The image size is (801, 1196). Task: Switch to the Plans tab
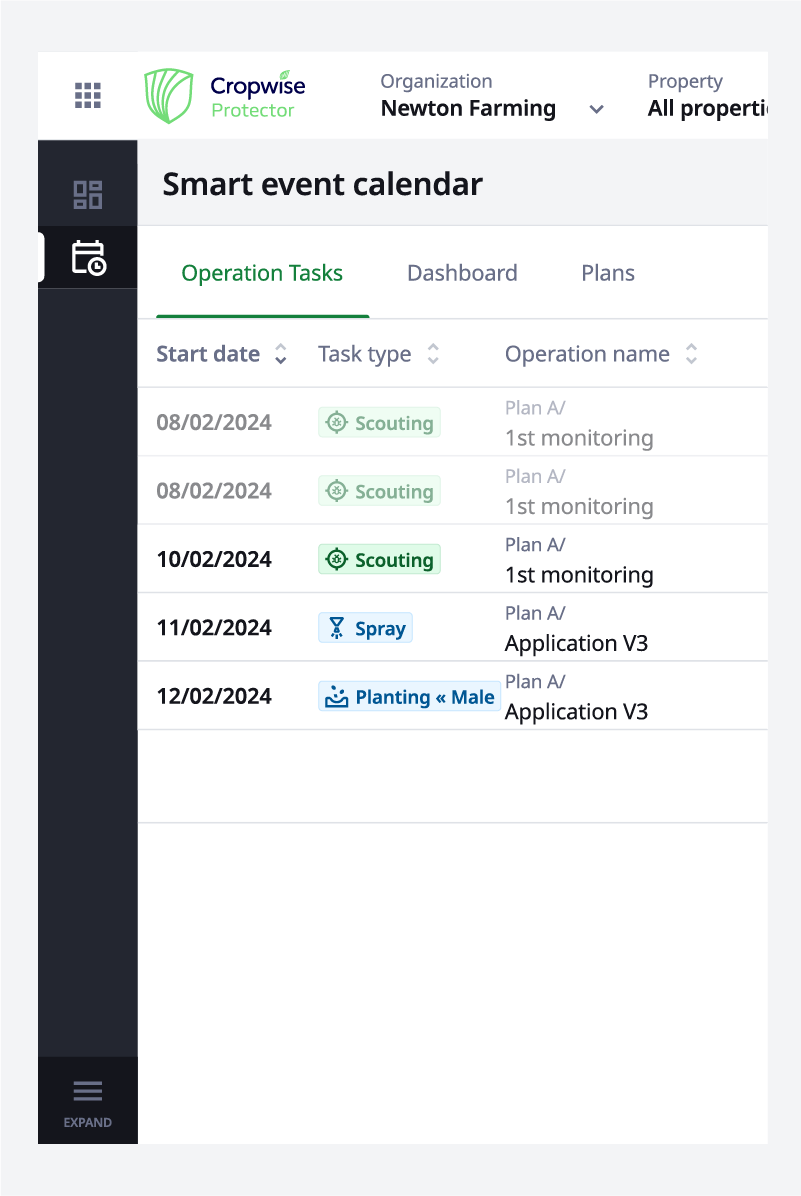pyautogui.click(x=608, y=273)
